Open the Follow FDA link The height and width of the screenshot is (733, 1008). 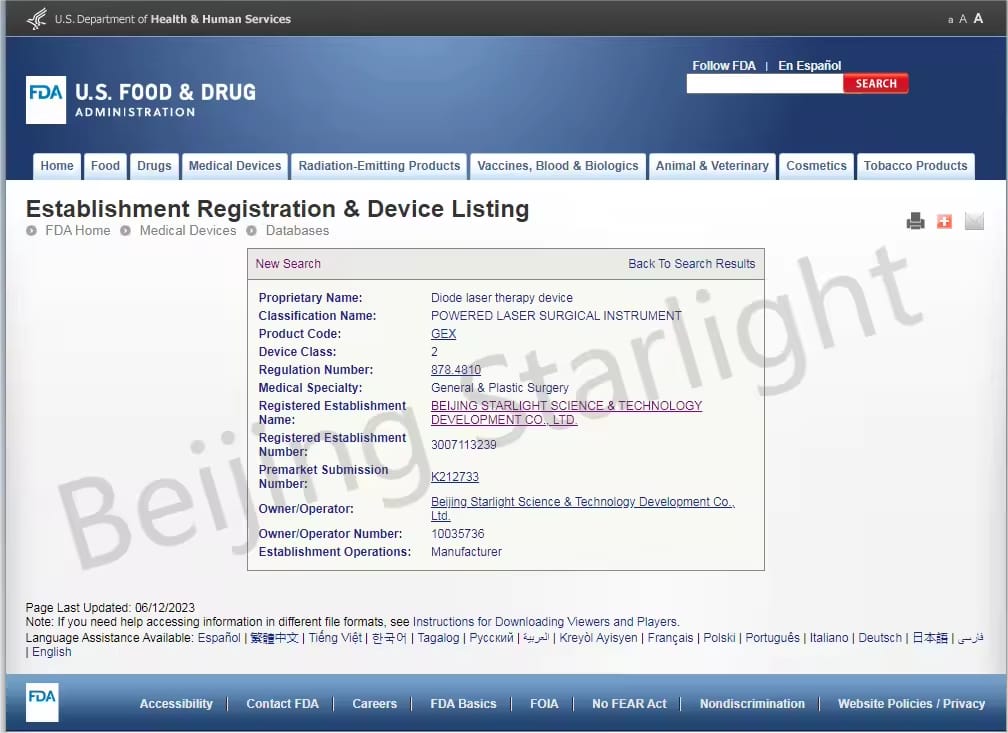point(724,66)
